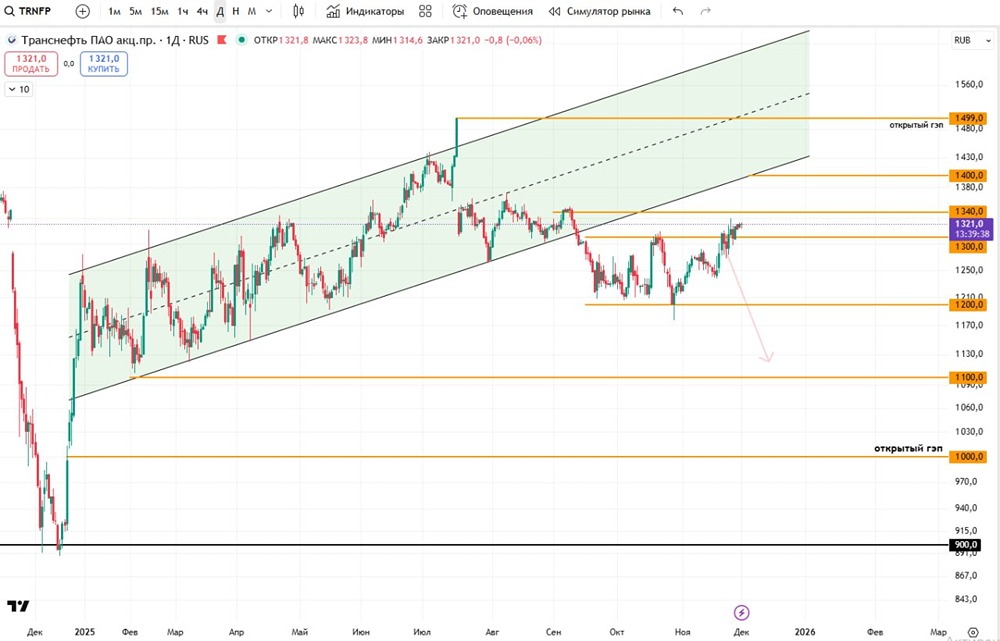Click the 1499,0 price label
This screenshot has width=1000, height=641.
(x=967, y=118)
